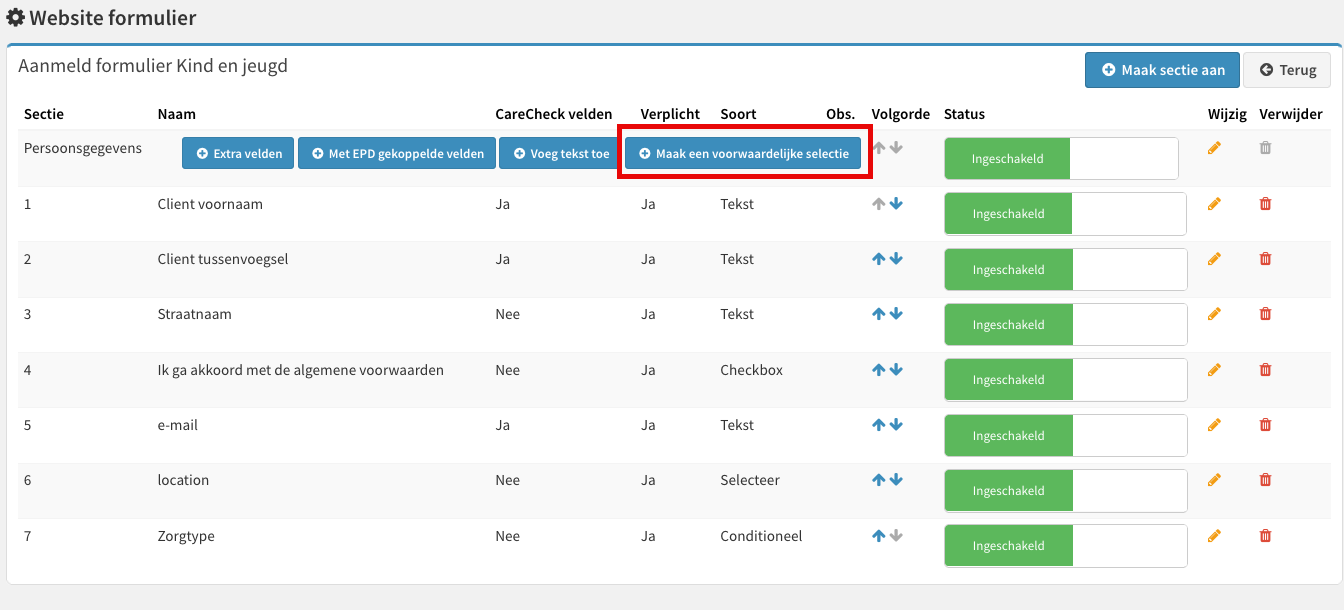Move e-mail field down with arrow
Image resolution: width=1344 pixels, height=610 pixels.
point(896,425)
